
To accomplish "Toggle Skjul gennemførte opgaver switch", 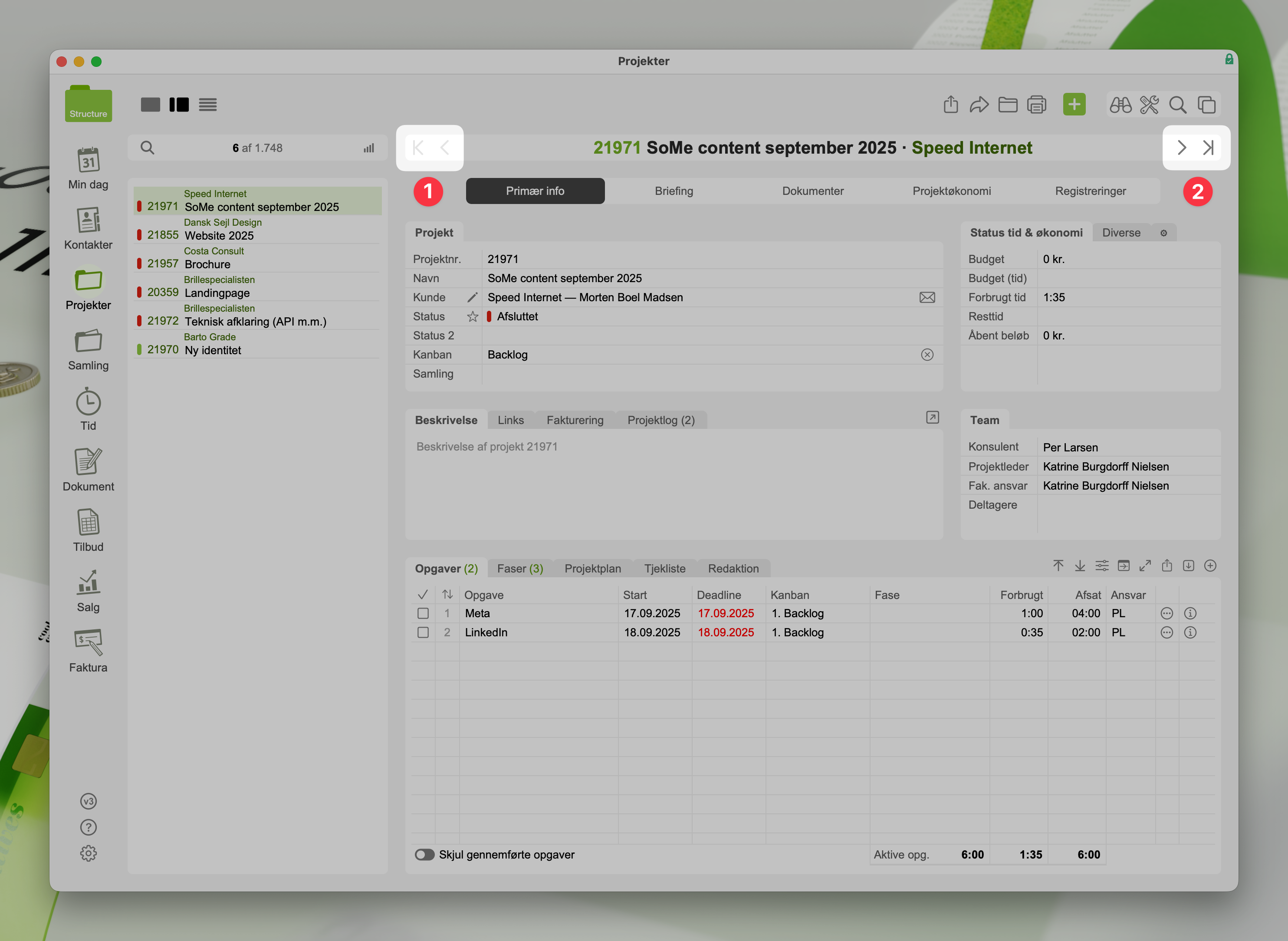I will pos(425,855).
